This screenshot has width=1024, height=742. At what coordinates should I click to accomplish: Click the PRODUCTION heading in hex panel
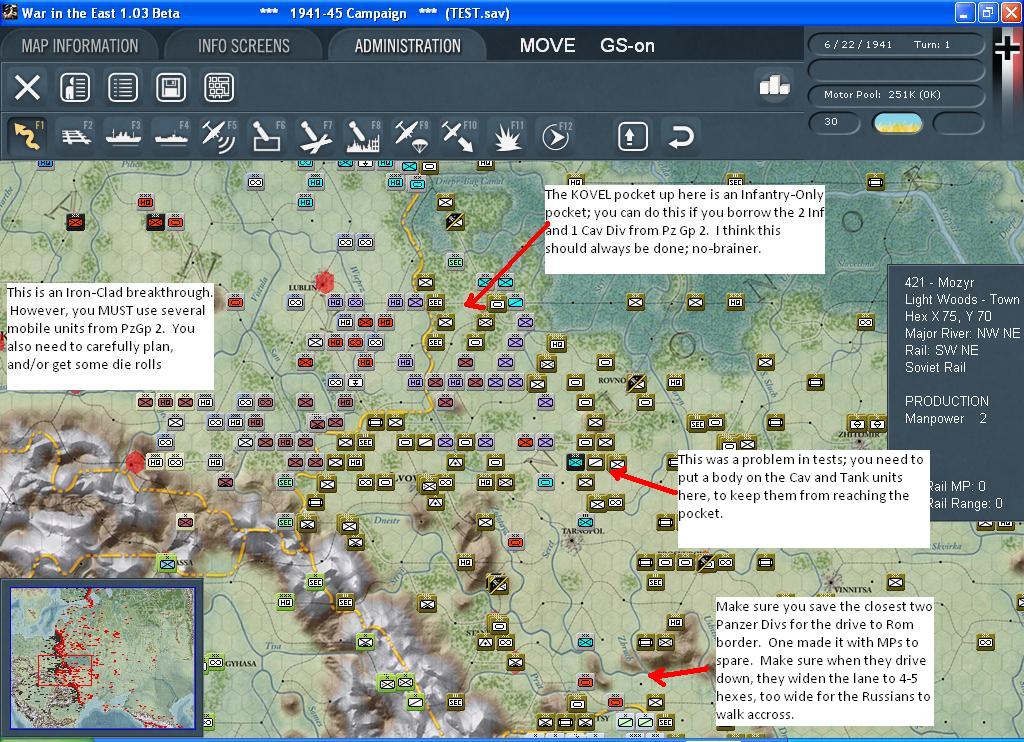[947, 401]
